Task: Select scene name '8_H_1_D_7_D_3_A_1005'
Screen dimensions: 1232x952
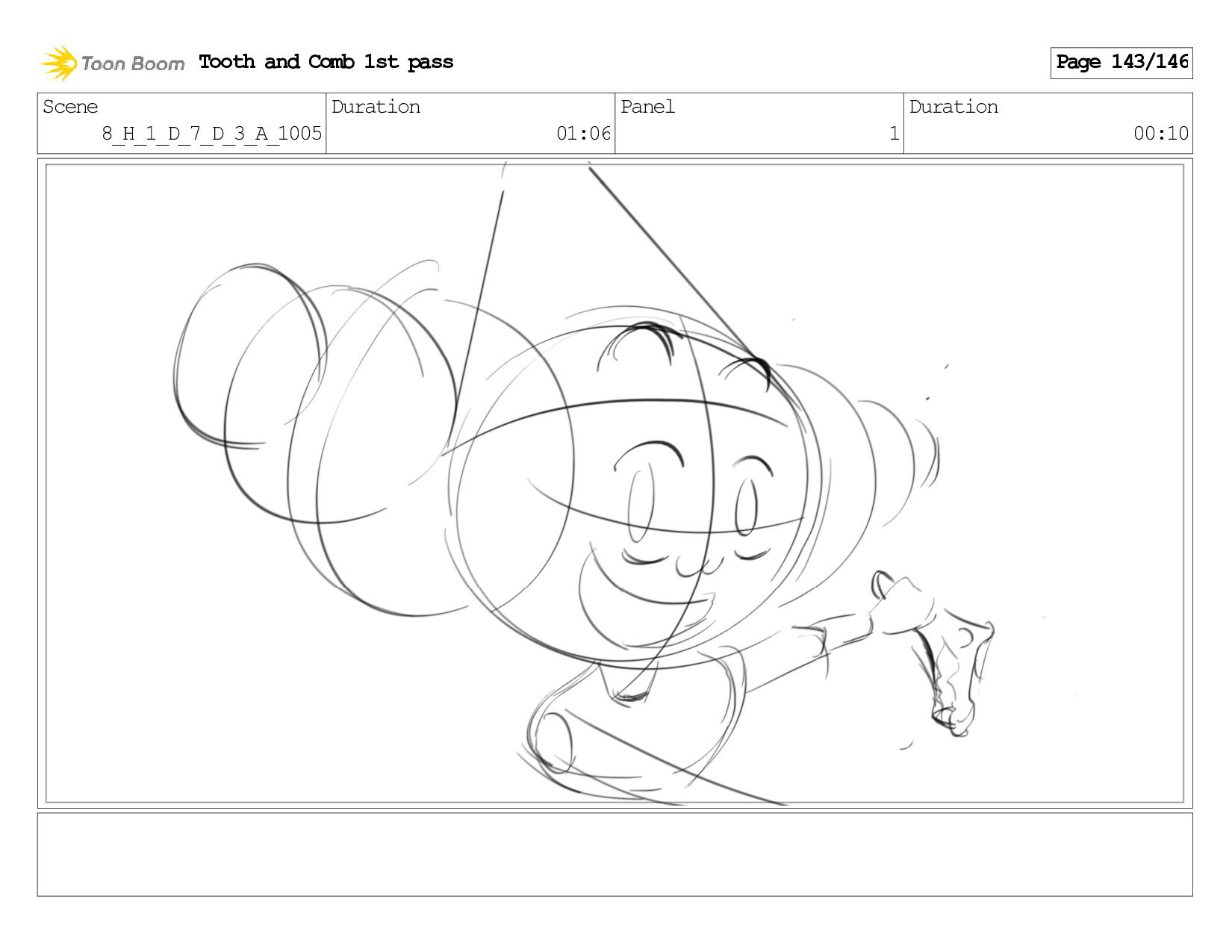Action: point(212,134)
